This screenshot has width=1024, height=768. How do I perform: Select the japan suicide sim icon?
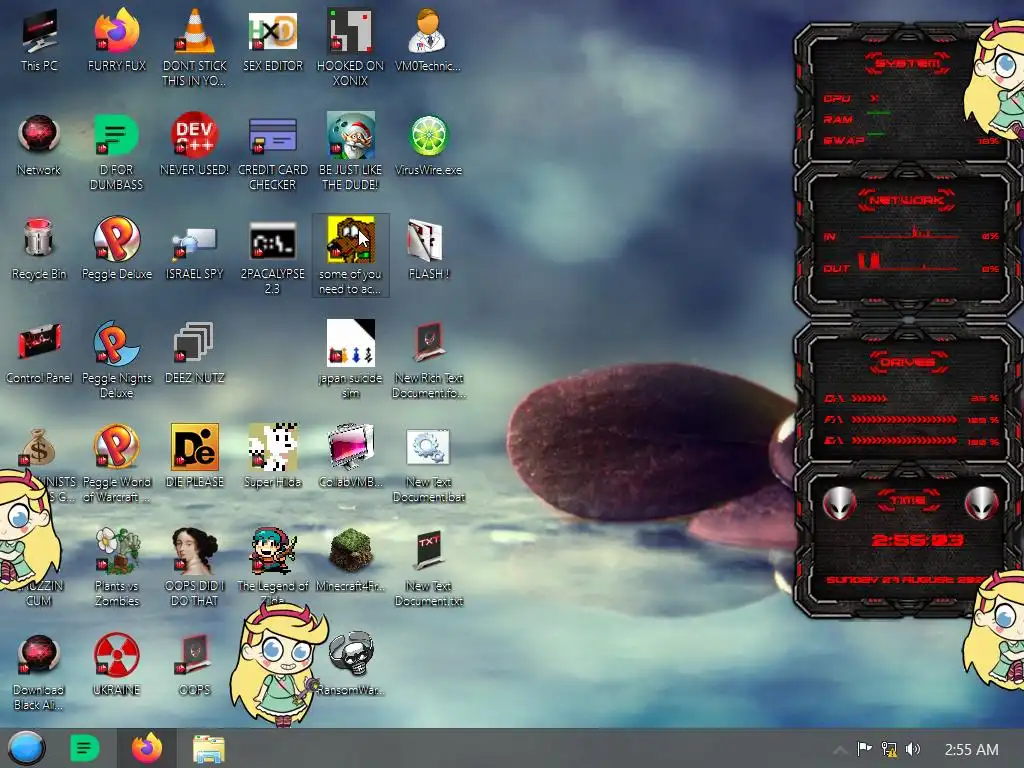click(x=351, y=359)
